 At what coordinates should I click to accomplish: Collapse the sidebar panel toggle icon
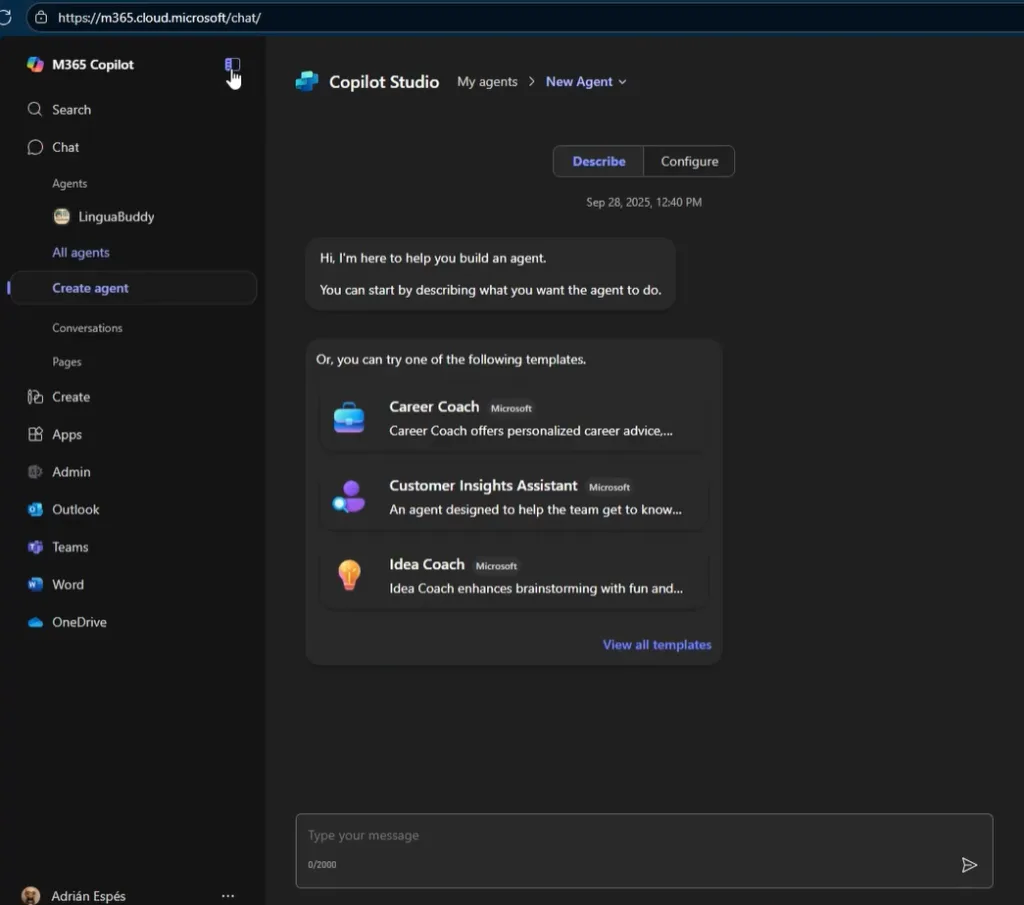tap(232, 64)
